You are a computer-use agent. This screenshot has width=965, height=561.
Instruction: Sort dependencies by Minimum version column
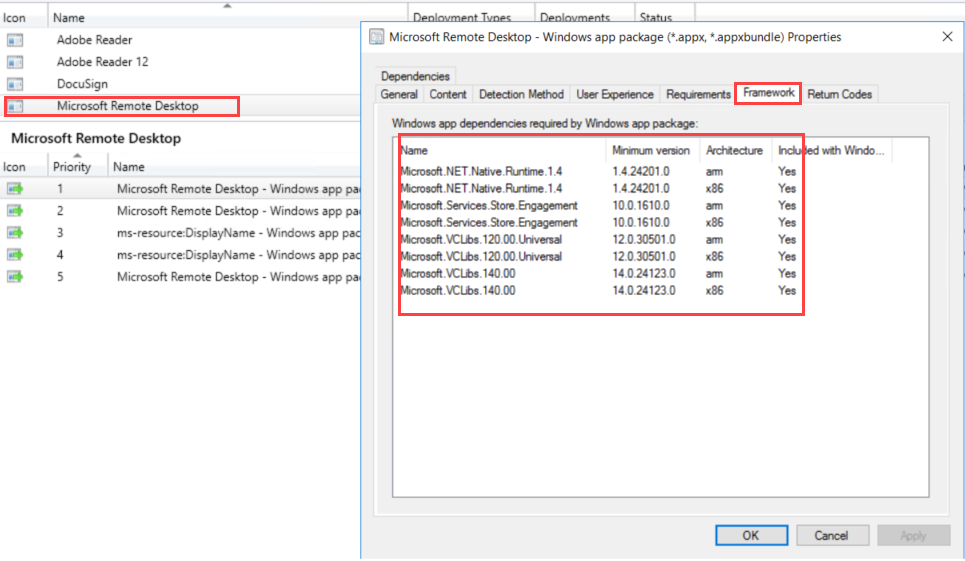[651, 151]
